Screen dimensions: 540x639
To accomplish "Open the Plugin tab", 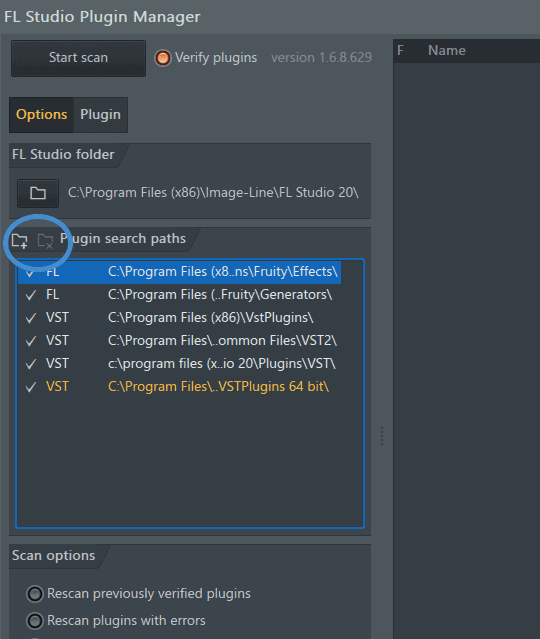I will 100,115.
